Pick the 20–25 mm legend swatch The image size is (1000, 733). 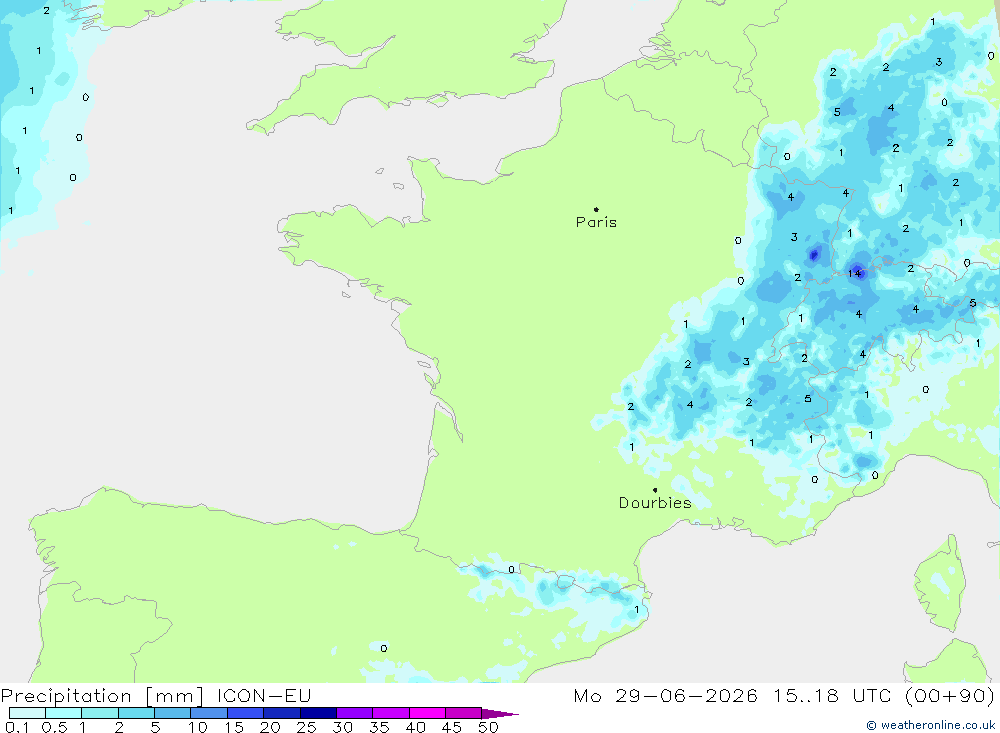coord(281,713)
